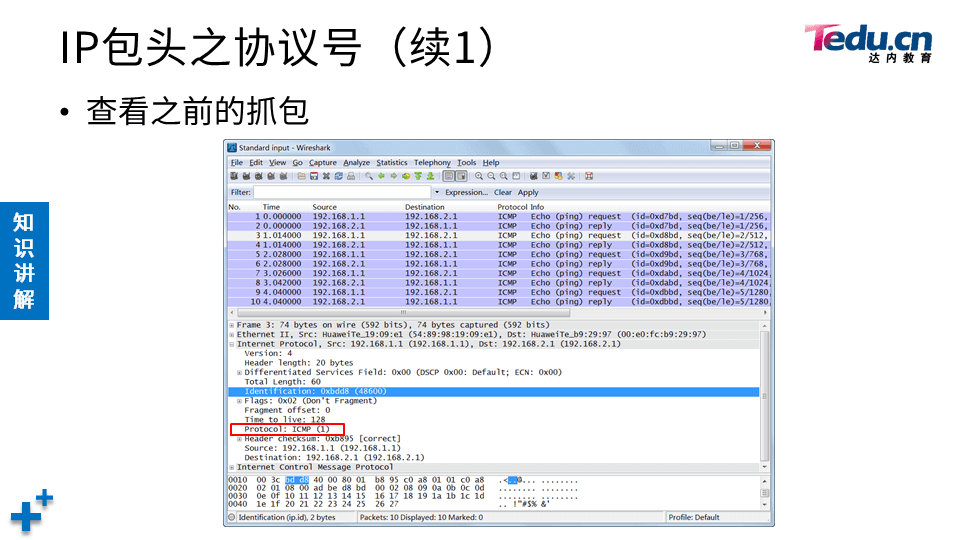Select the Identification: 0xbdd8 line
This screenshot has height=540, width=960.
click(493, 391)
